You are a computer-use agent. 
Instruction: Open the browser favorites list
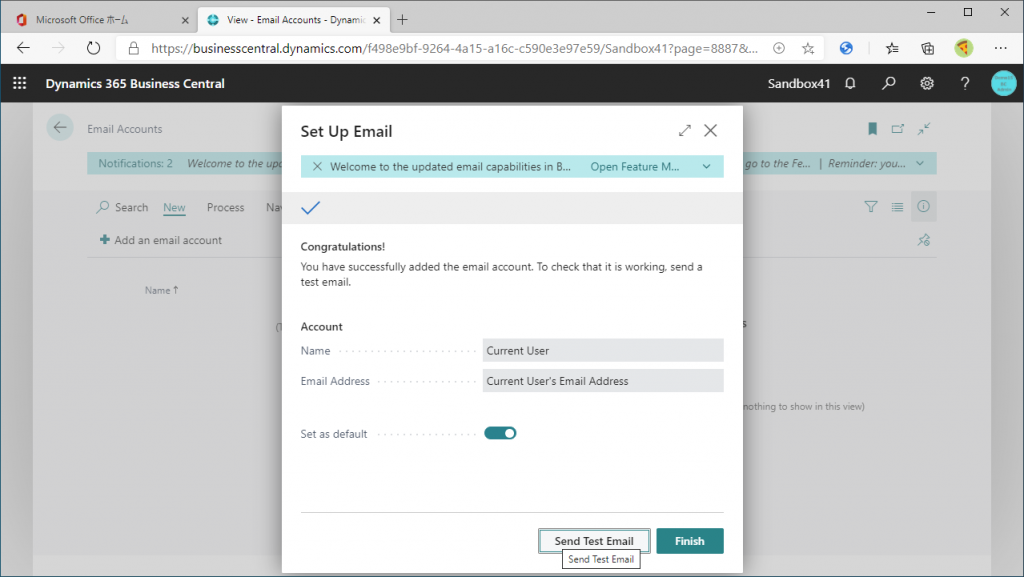pyautogui.click(x=892, y=48)
